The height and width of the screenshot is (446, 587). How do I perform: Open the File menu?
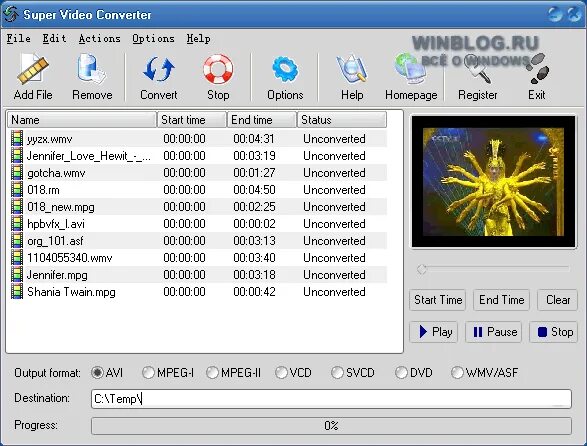[19, 38]
